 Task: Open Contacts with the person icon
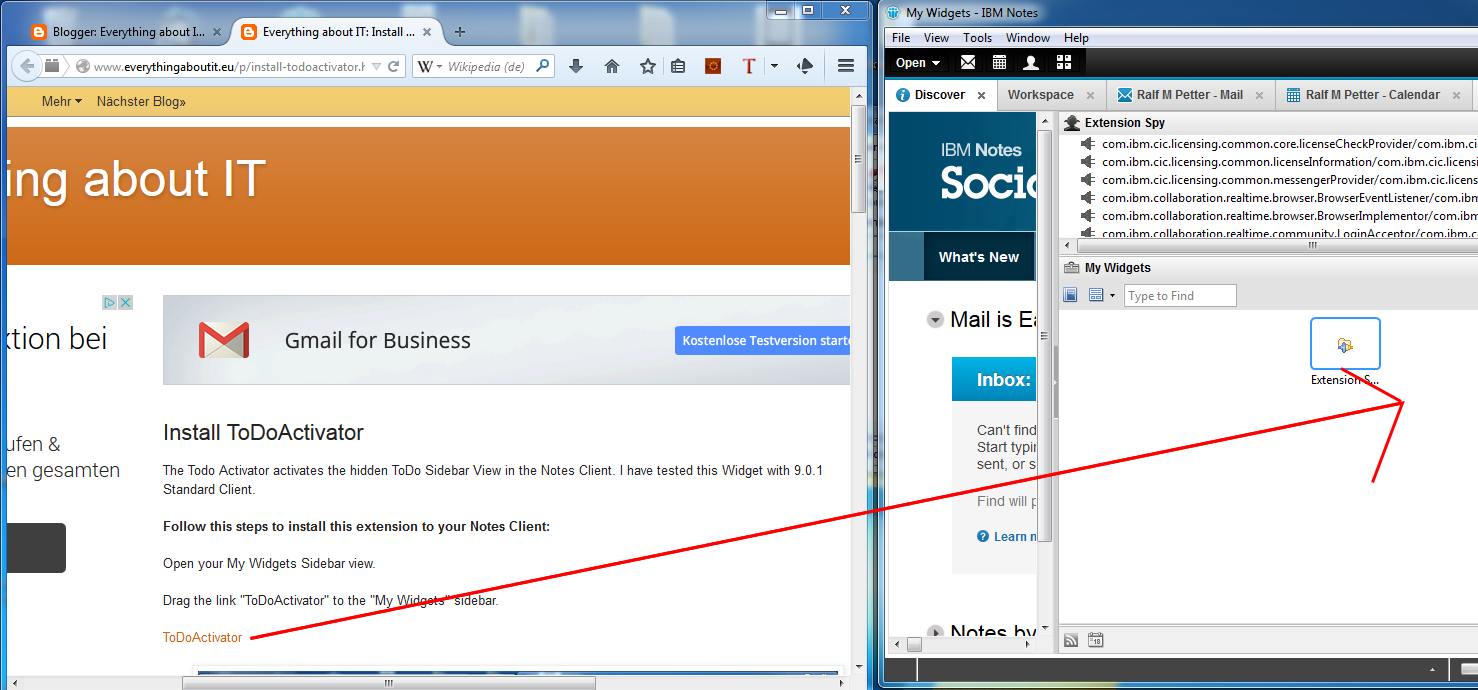pos(1031,63)
